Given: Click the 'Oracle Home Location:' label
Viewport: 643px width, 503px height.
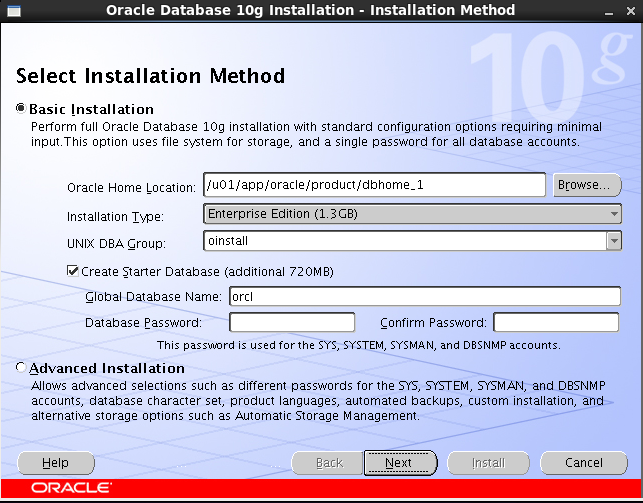Looking at the screenshot, I should pos(132,188).
